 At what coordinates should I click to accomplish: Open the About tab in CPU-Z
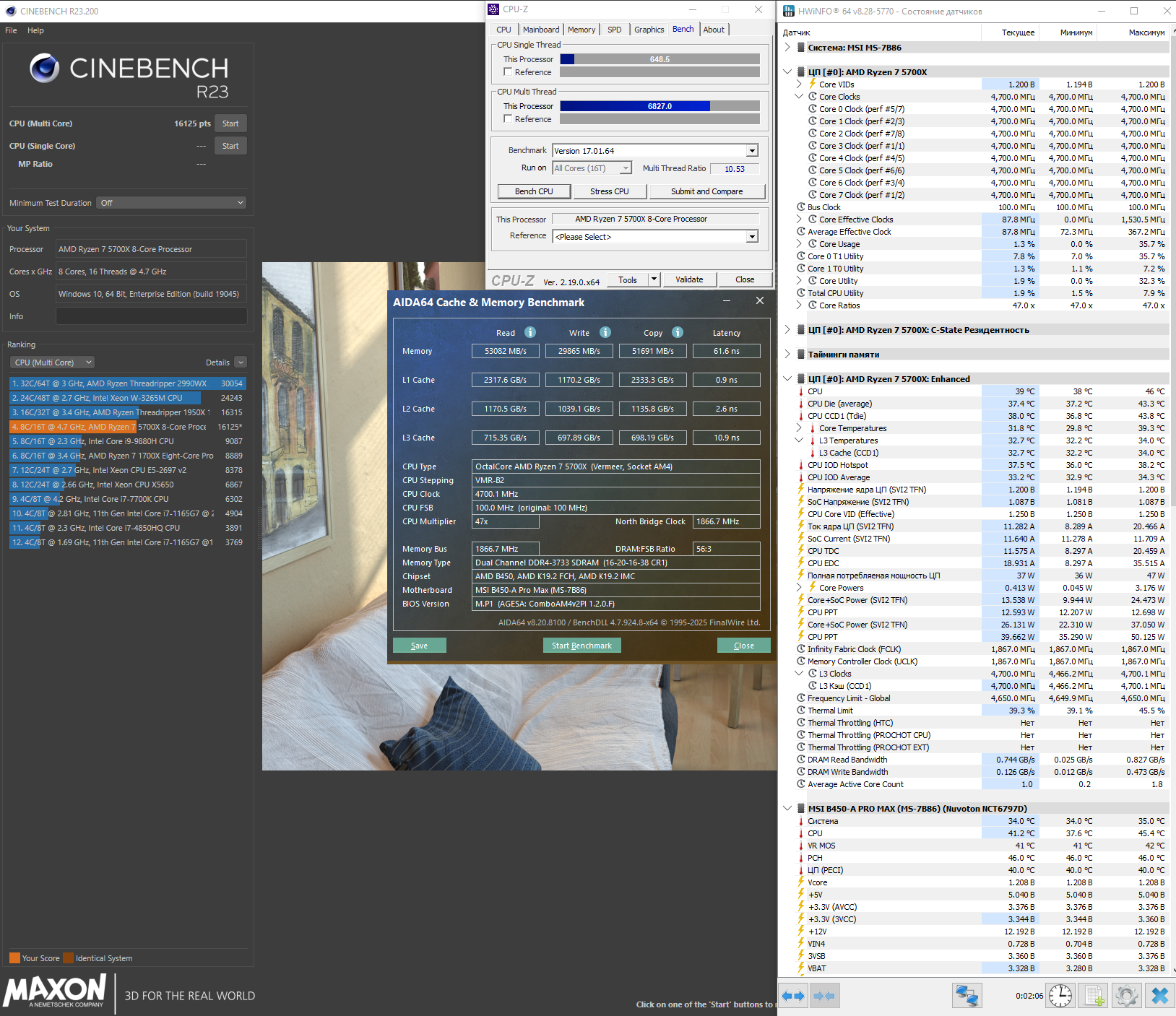tap(714, 30)
